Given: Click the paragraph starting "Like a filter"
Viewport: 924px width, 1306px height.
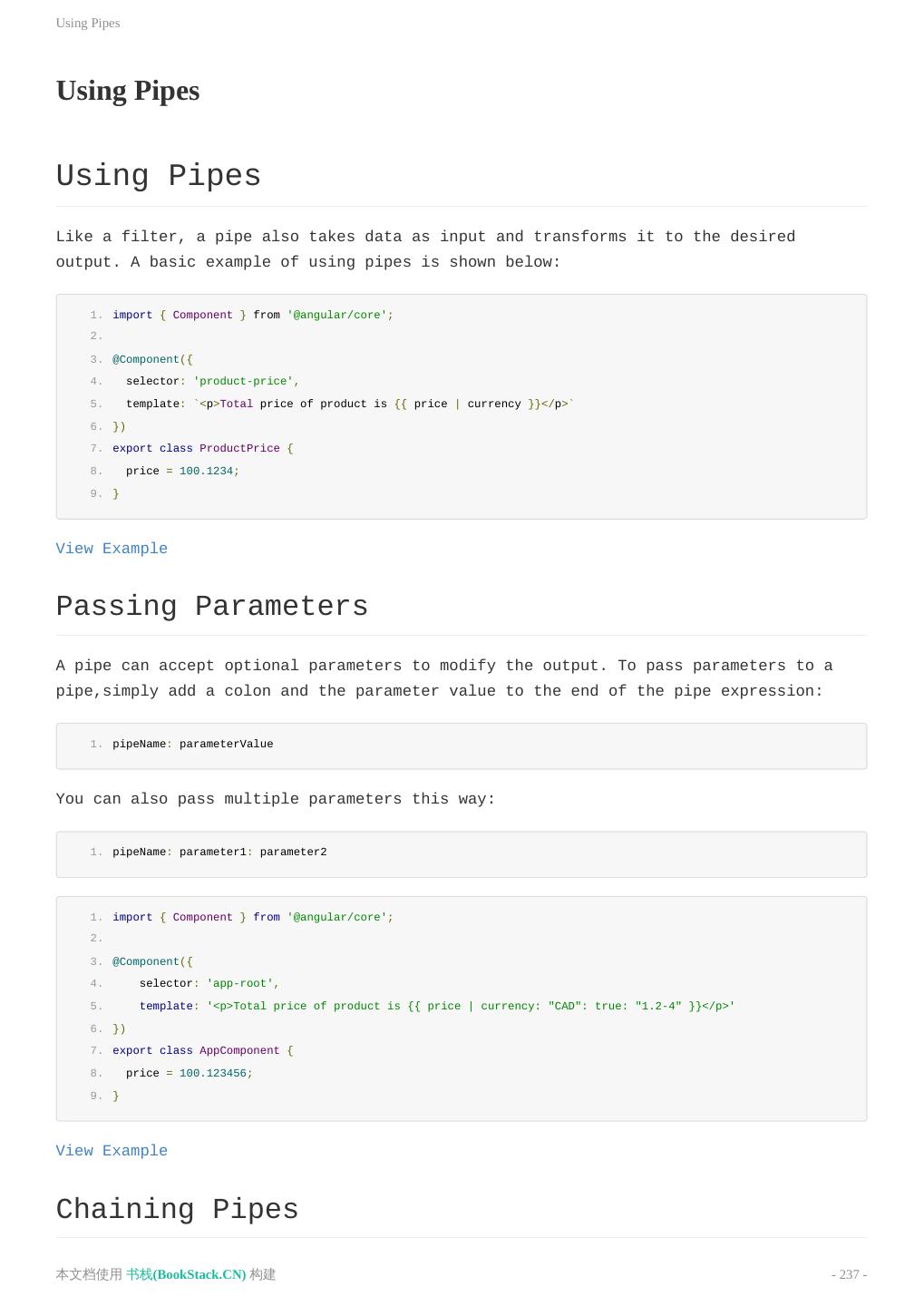Looking at the screenshot, I should (425, 249).
